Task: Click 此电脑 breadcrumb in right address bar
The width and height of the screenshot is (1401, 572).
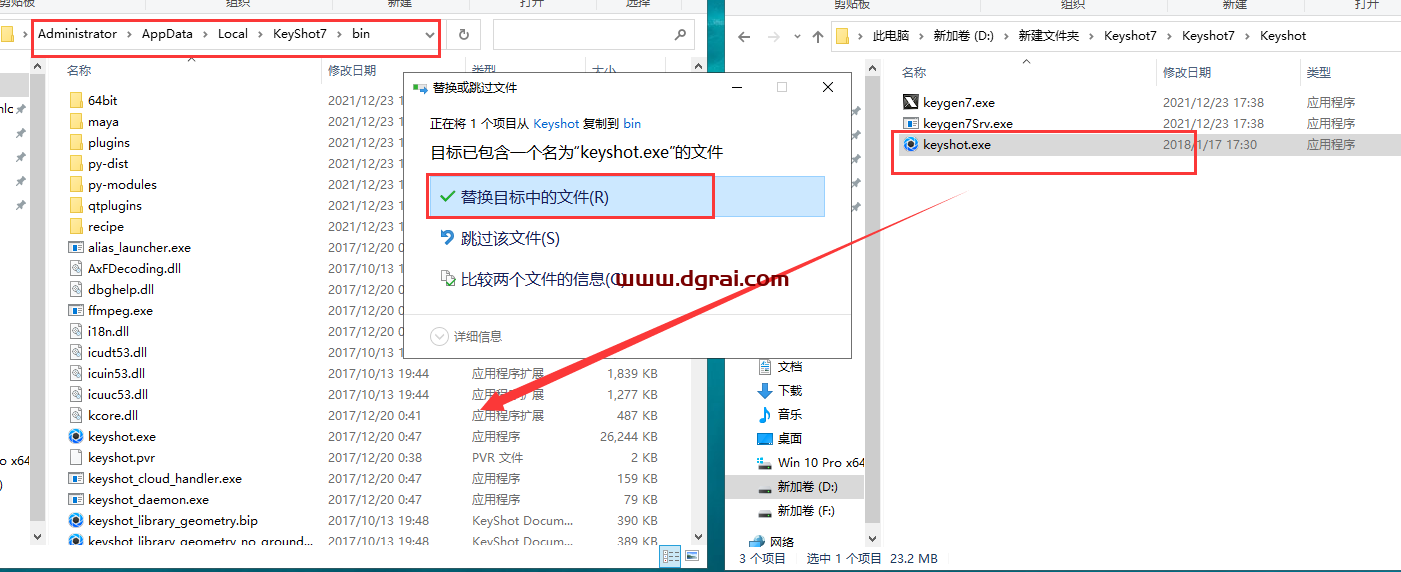Action: point(891,36)
